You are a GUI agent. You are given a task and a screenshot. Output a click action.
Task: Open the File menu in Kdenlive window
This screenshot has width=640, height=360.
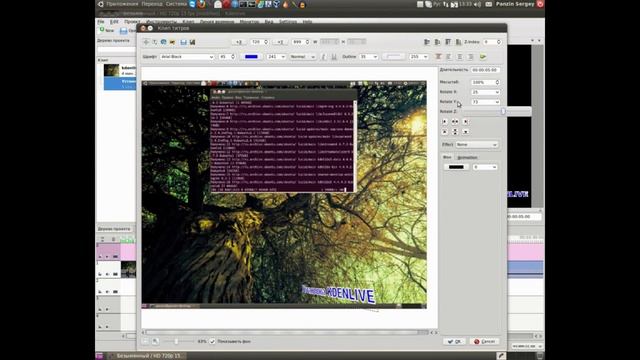click(101, 22)
